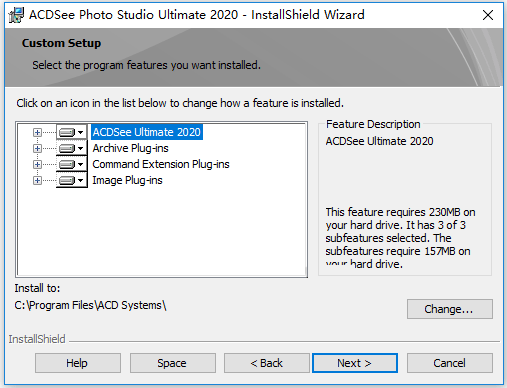
Task: Select the Archive Plug-ins feature row
Action: coord(130,148)
